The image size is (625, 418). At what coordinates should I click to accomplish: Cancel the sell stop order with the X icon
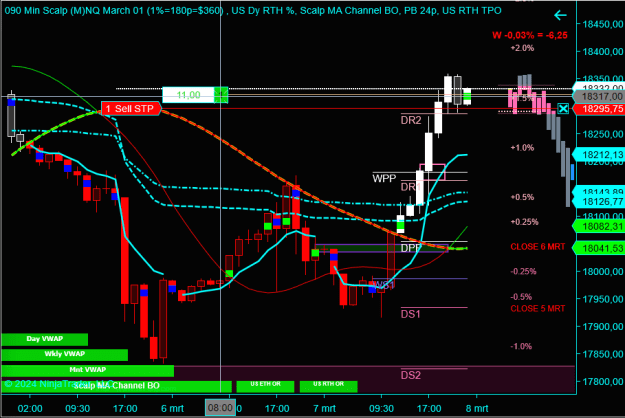pyautogui.click(x=563, y=108)
